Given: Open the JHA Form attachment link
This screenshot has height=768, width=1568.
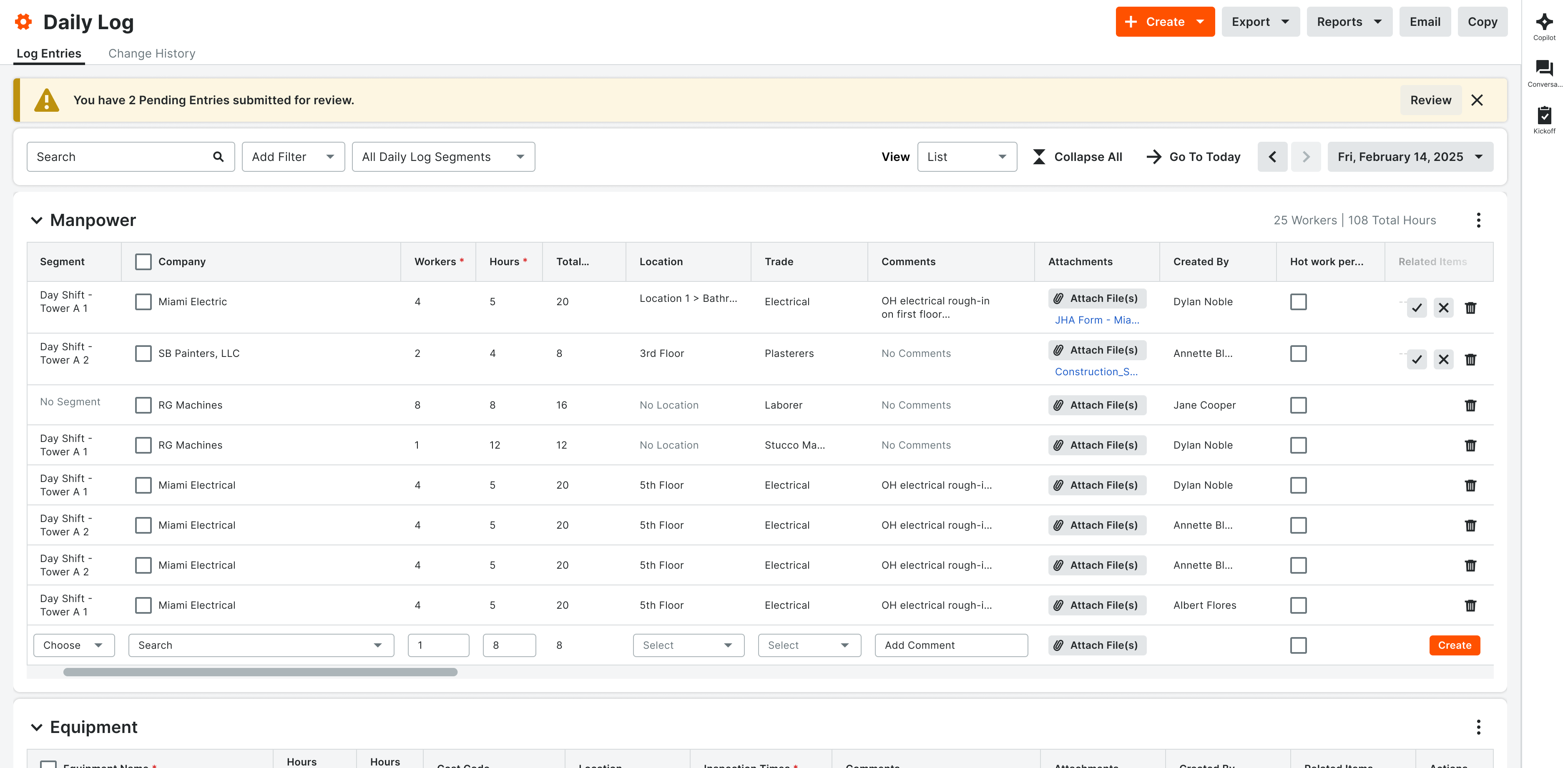Looking at the screenshot, I should 1097,320.
